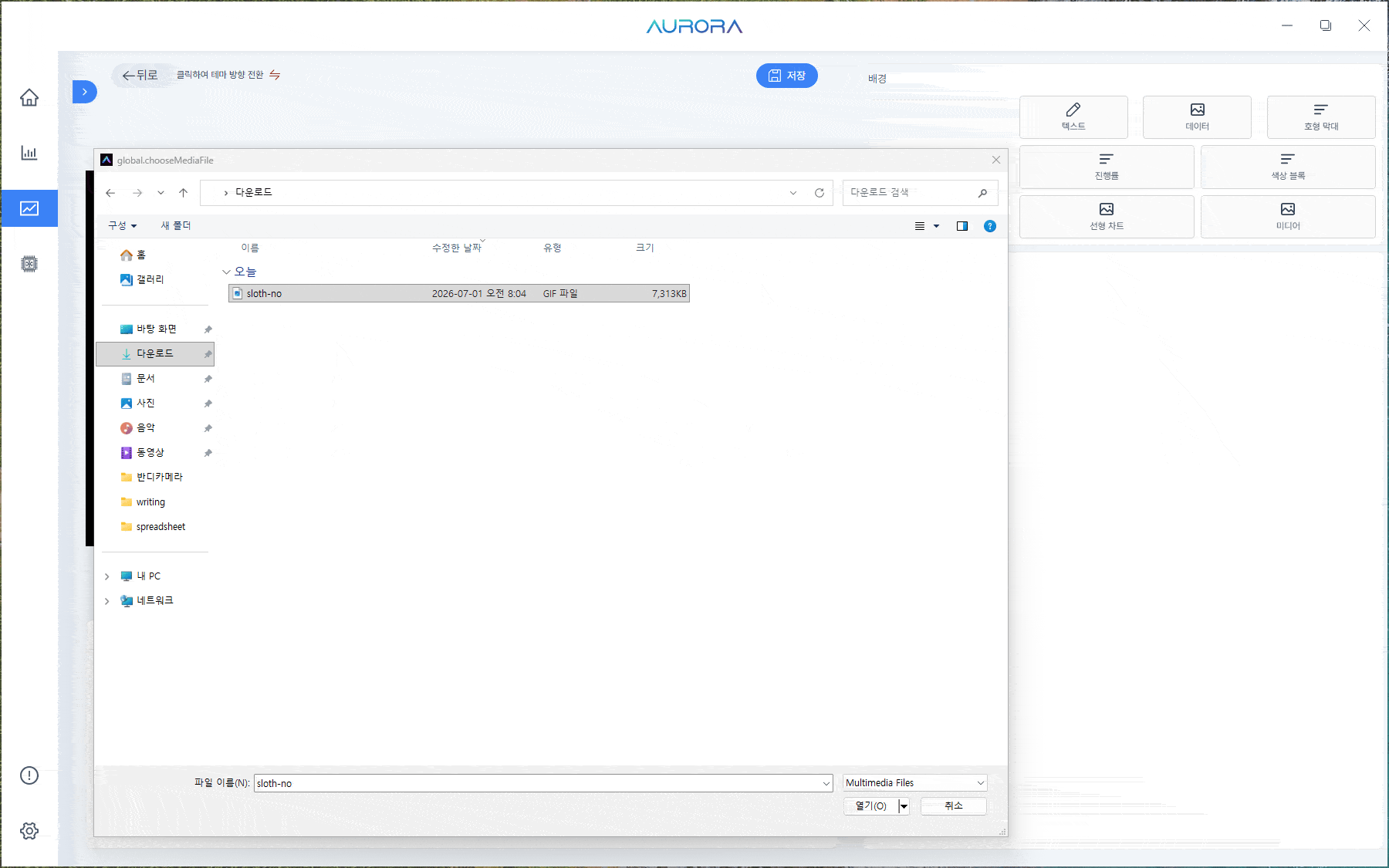This screenshot has height=868, width=1389.
Task: Open the 구성 organize menu
Action: pyautogui.click(x=123, y=225)
